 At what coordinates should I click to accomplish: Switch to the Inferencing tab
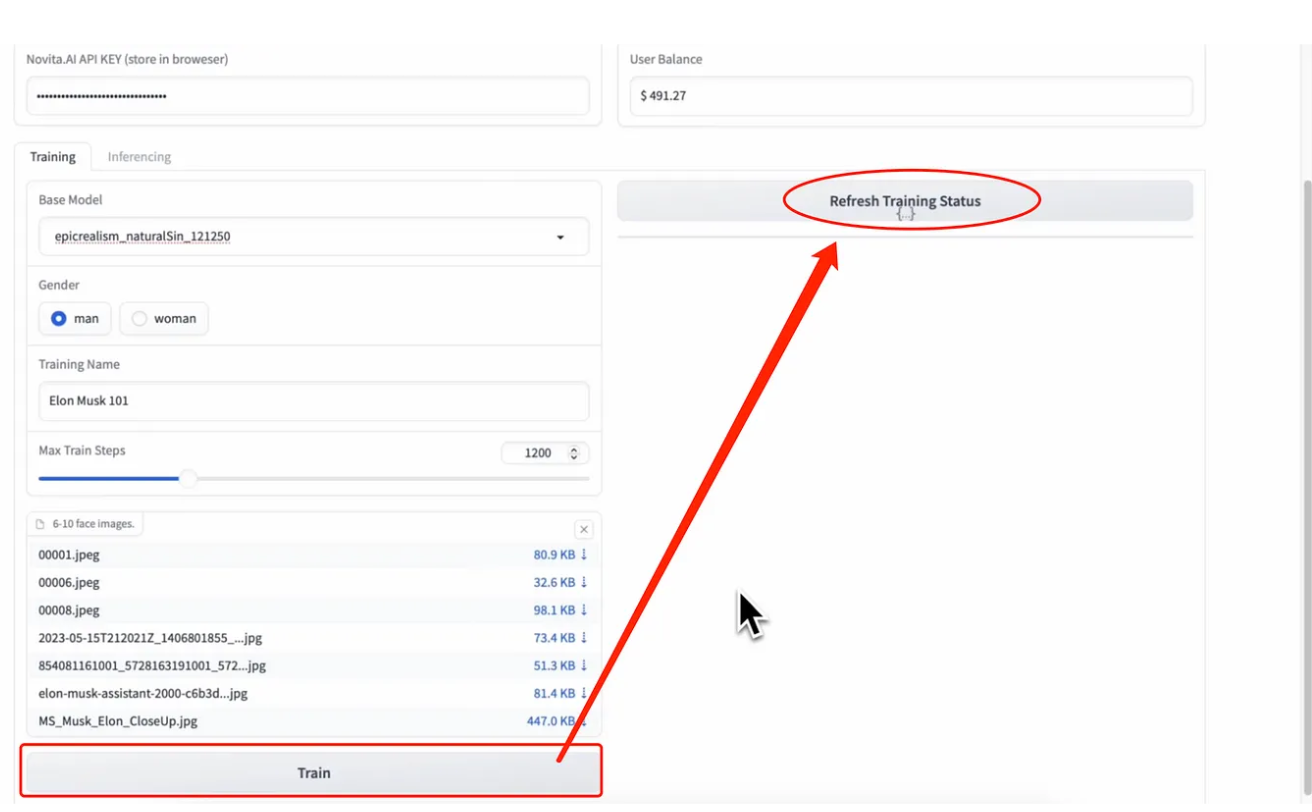(139, 157)
